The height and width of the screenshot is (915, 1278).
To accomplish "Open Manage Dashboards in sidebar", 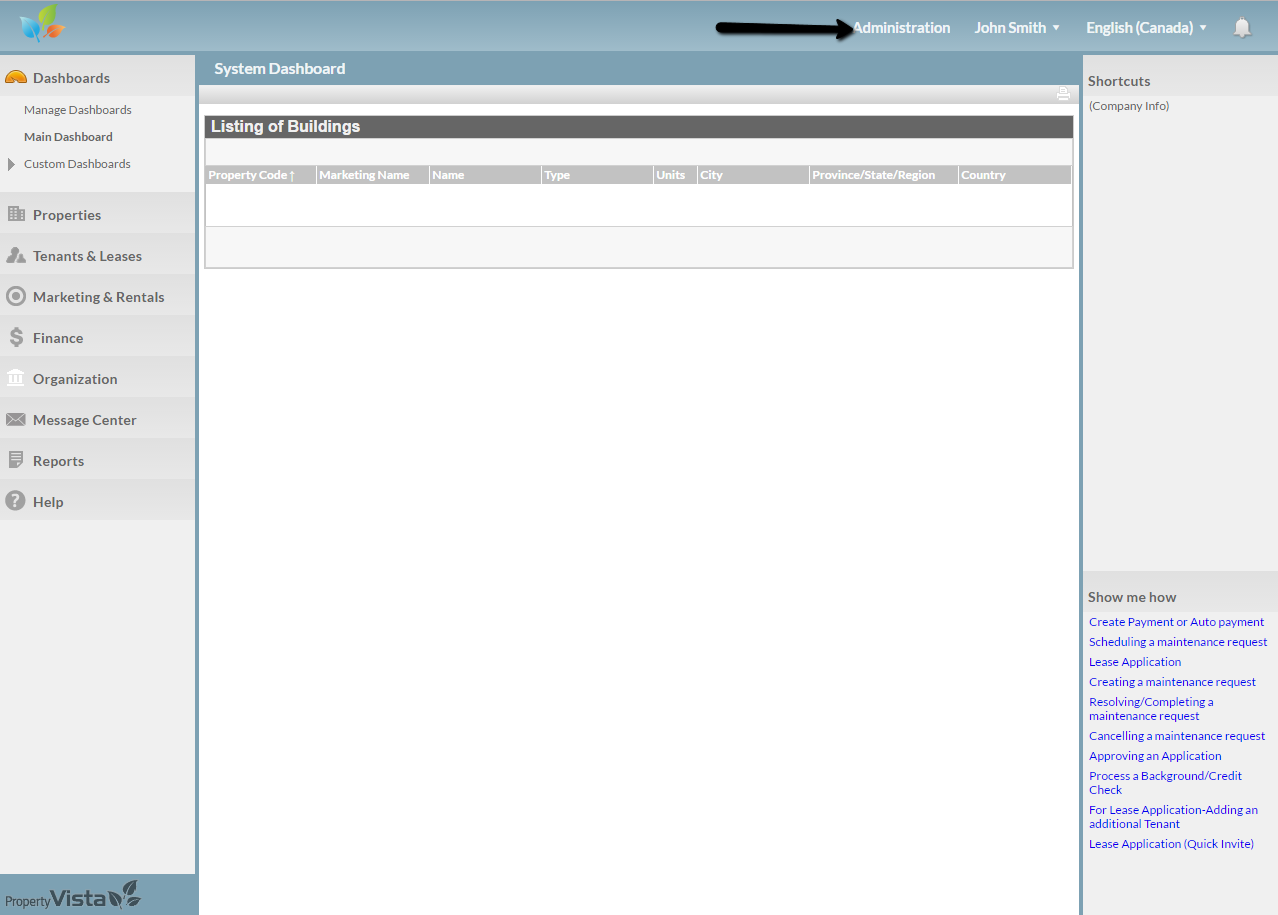I will pos(78,110).
